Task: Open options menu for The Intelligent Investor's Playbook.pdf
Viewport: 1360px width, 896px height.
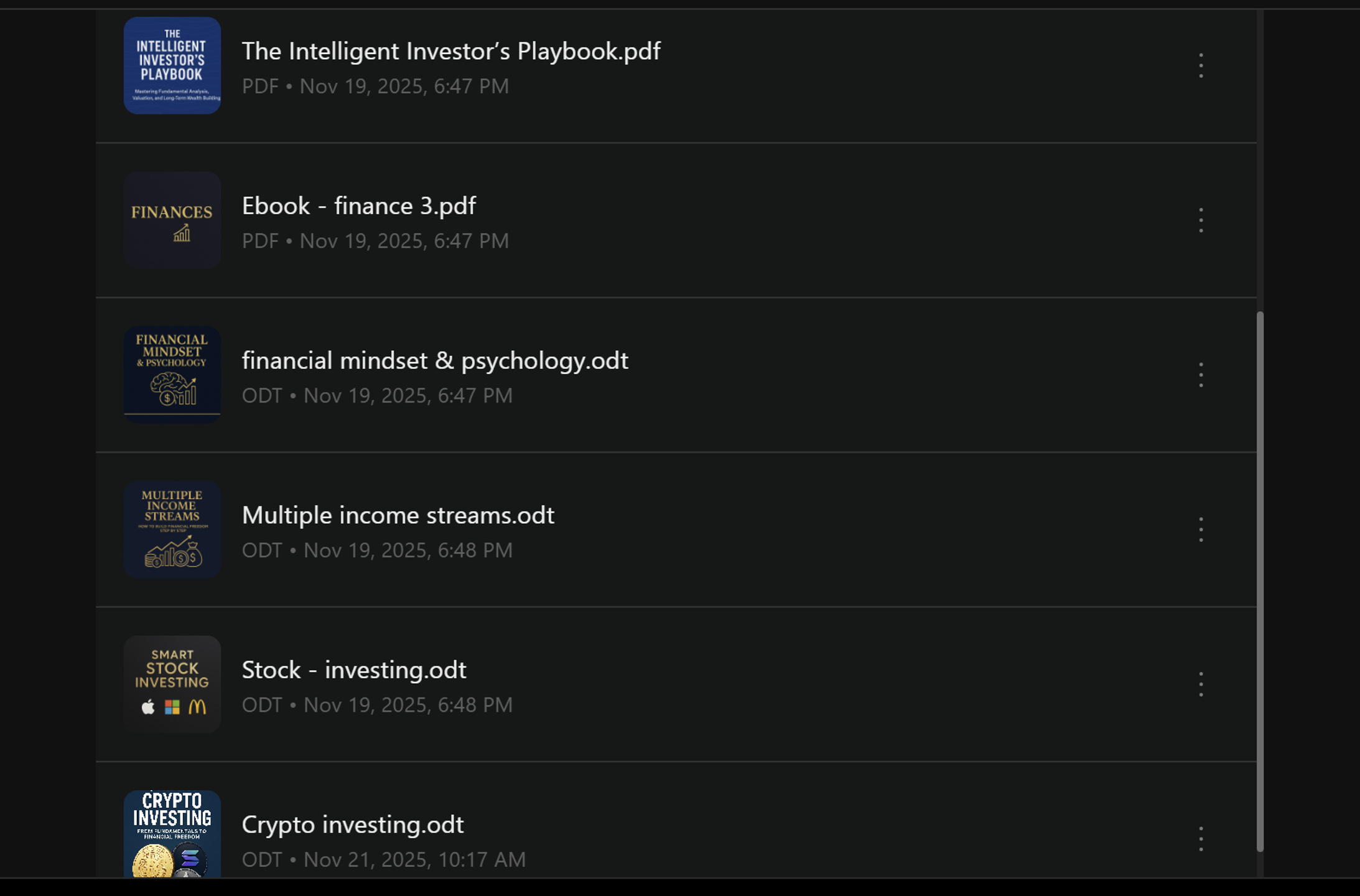Action: click(x=1201, y=65)
